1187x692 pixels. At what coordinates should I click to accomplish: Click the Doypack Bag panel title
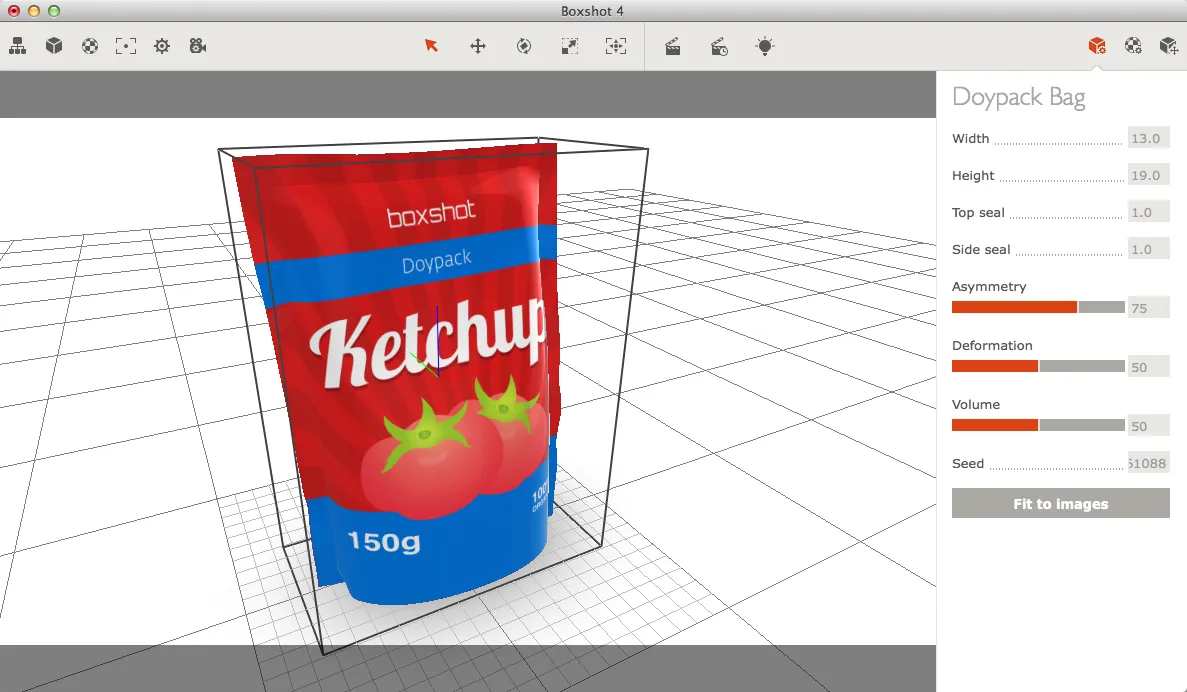pos(1018,98)
